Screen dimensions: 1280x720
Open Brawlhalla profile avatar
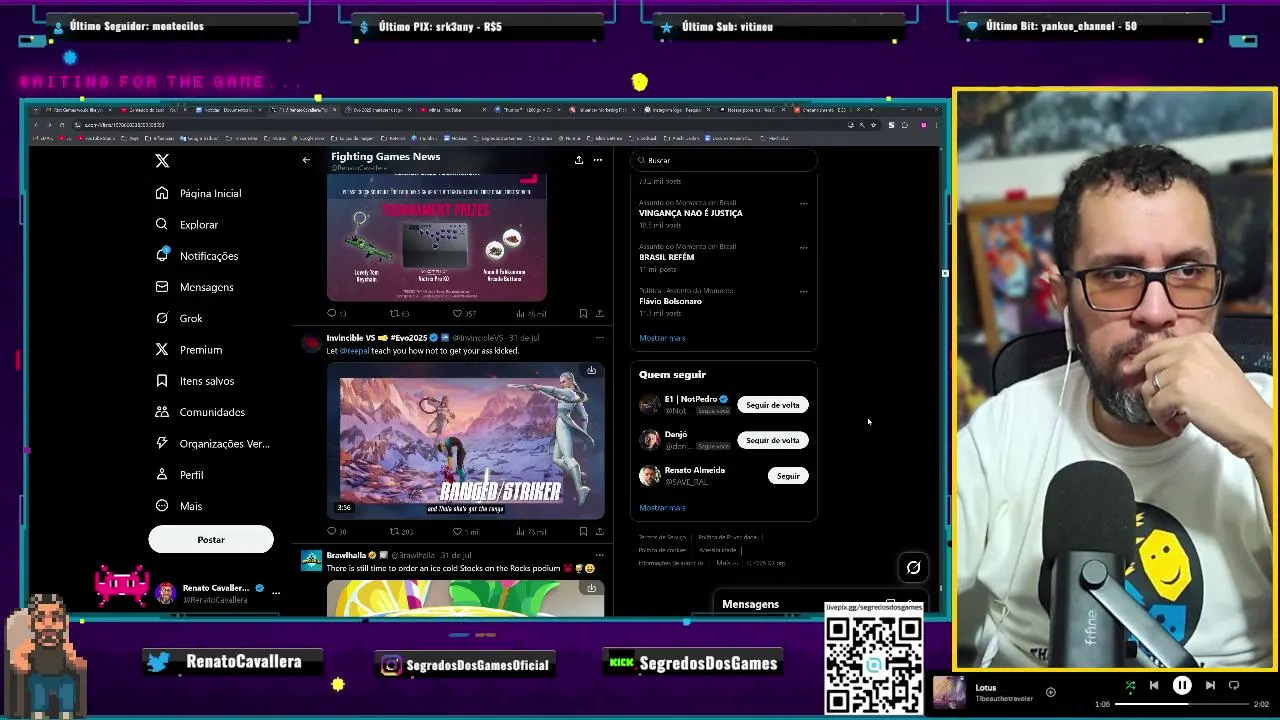tap(311, 560)
